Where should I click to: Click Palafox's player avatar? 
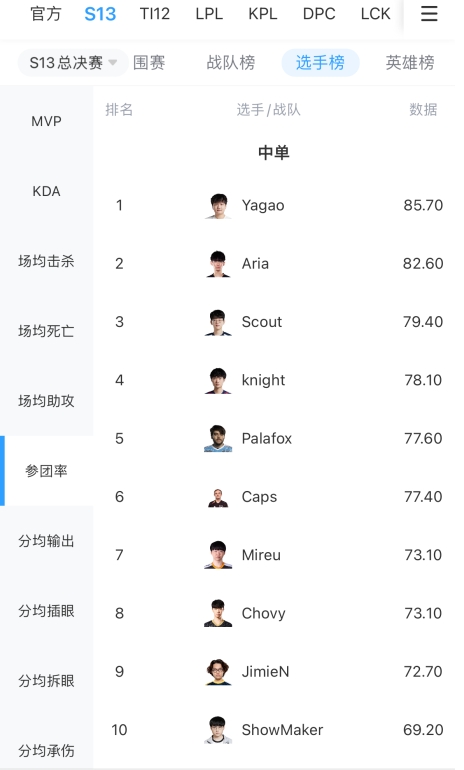(x=218, y=439)
